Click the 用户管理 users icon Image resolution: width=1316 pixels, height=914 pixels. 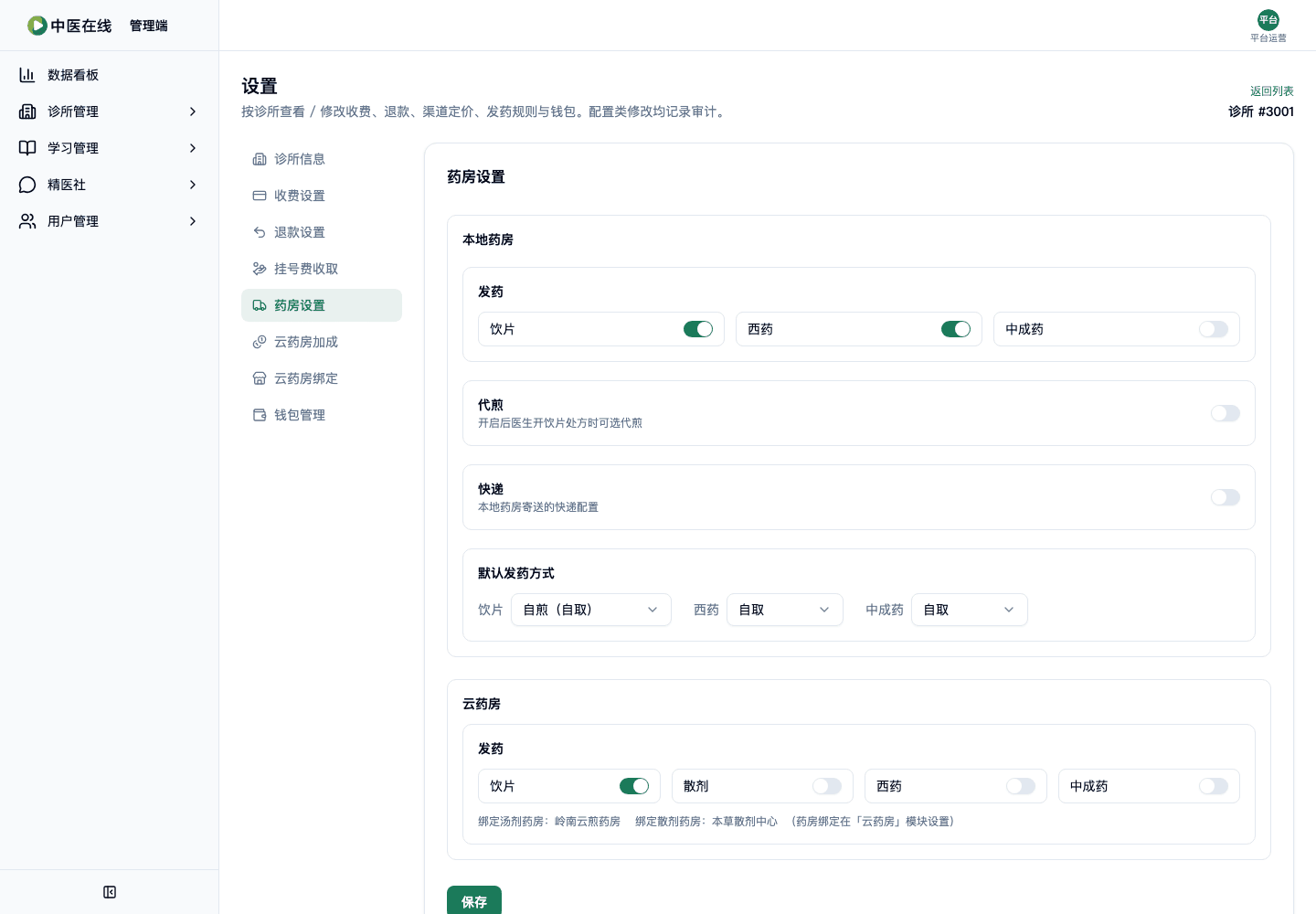coord(27,221)
